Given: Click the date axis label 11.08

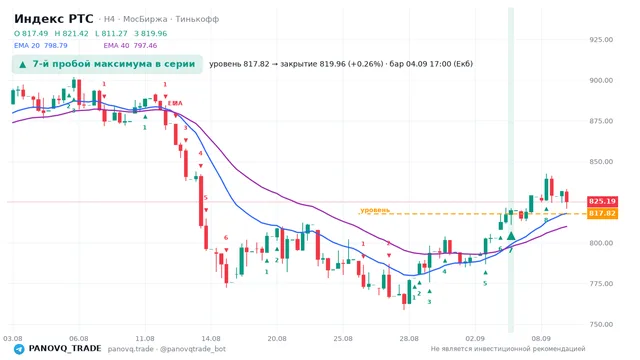Looking at the screenshot, I should pos(145,338).
